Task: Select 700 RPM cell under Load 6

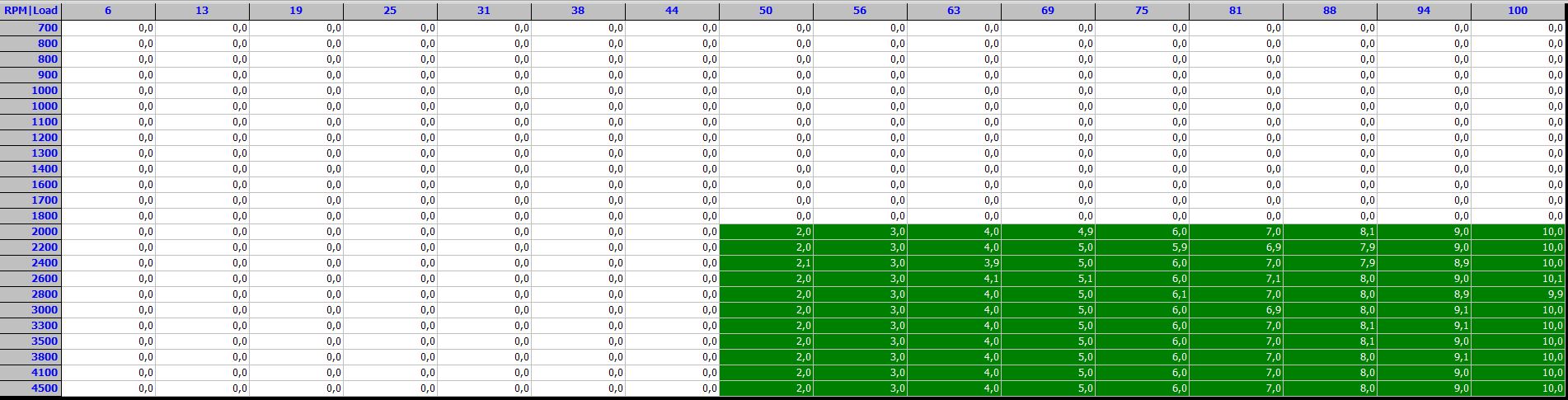Action: (108, 28)
